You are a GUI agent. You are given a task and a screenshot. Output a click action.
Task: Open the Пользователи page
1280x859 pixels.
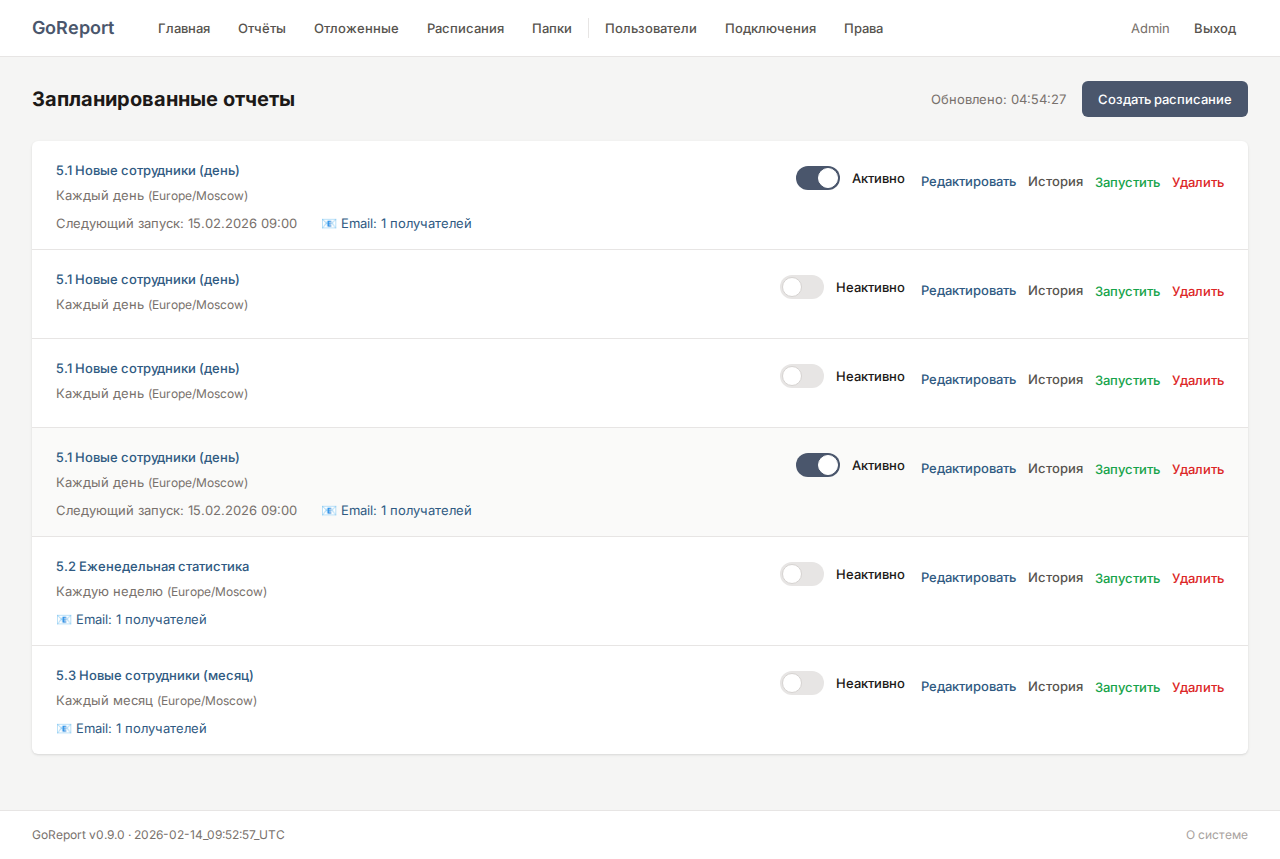[650, 29]
